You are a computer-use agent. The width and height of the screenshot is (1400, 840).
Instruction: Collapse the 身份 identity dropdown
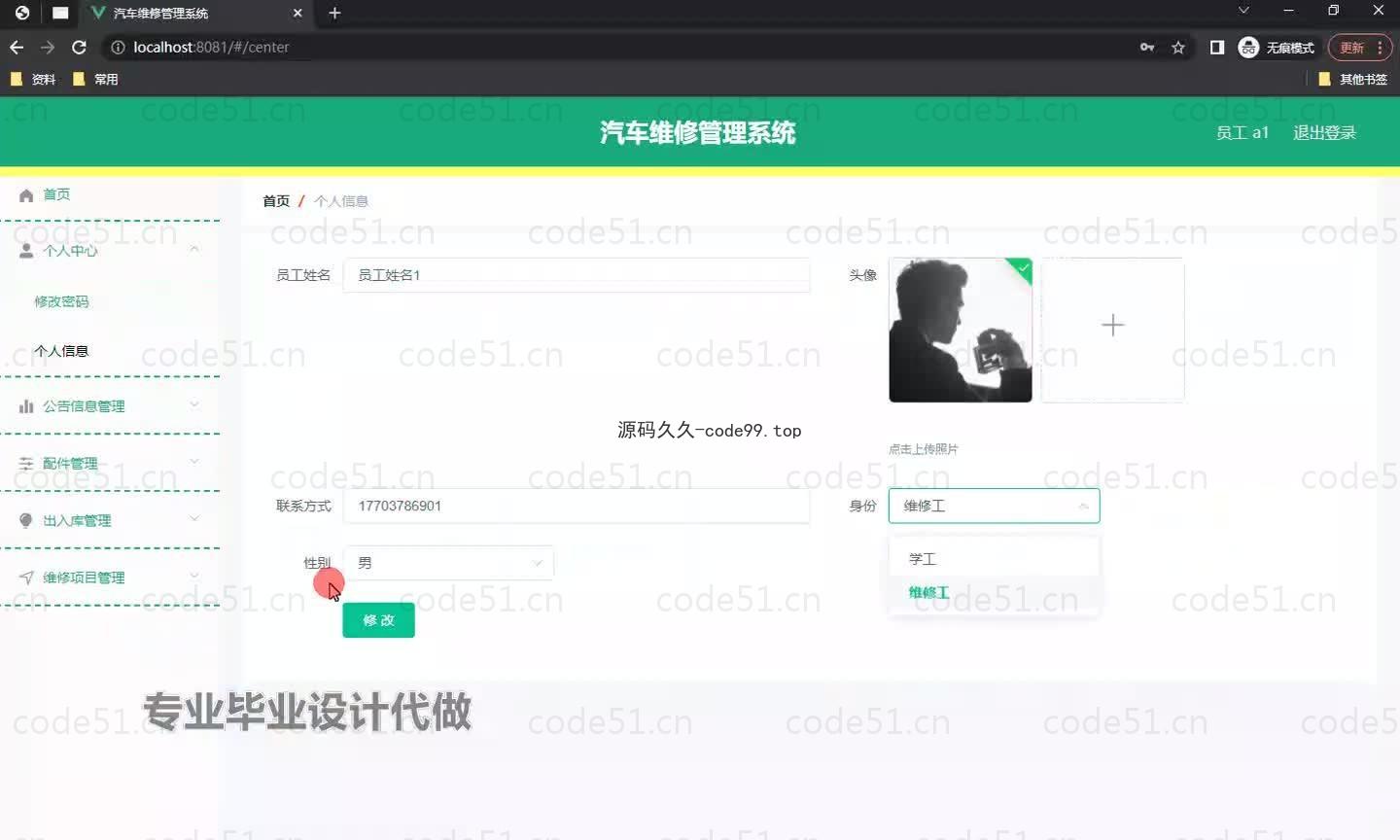tap(994, 506)
